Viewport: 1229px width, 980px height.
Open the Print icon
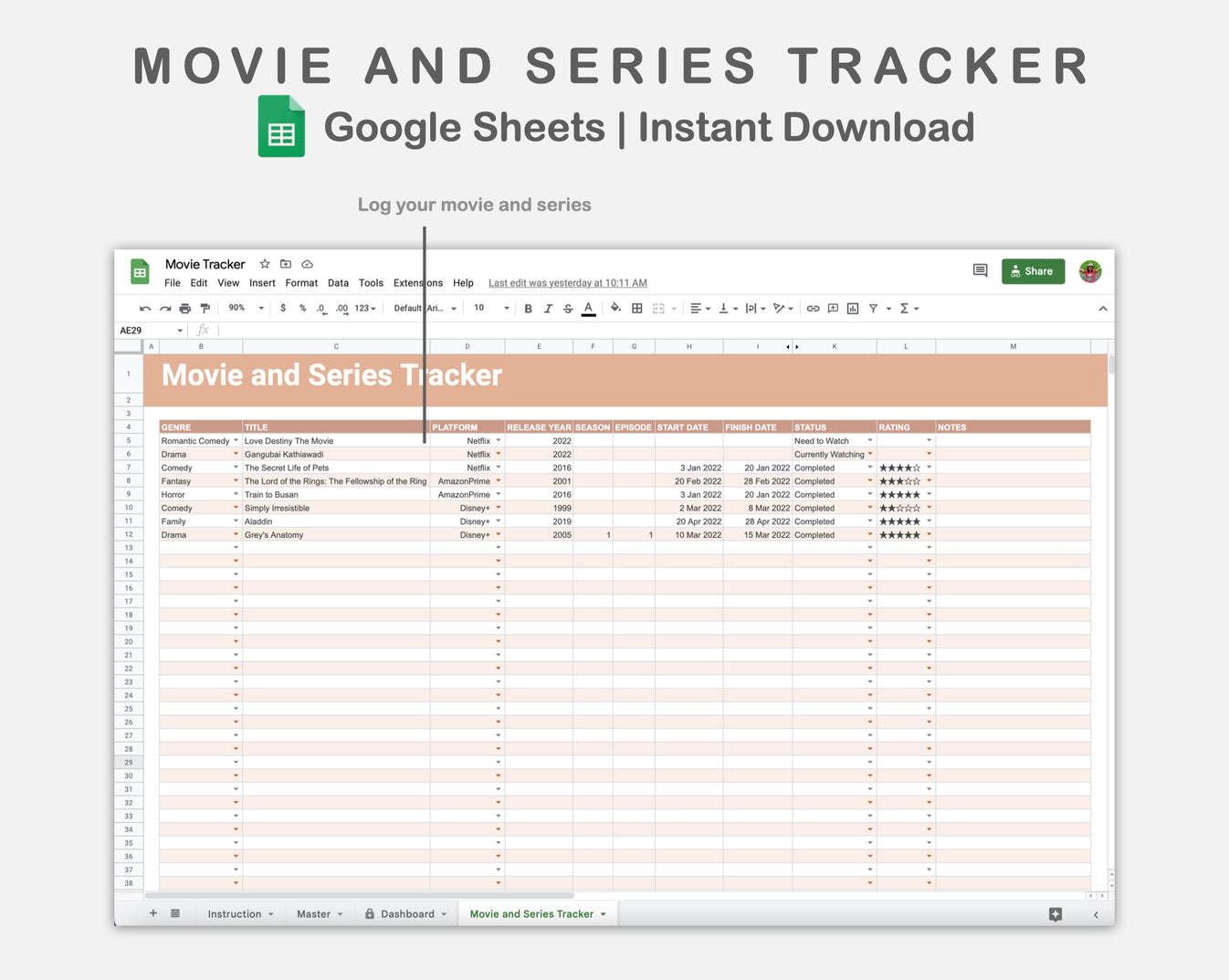coord(184,308)
